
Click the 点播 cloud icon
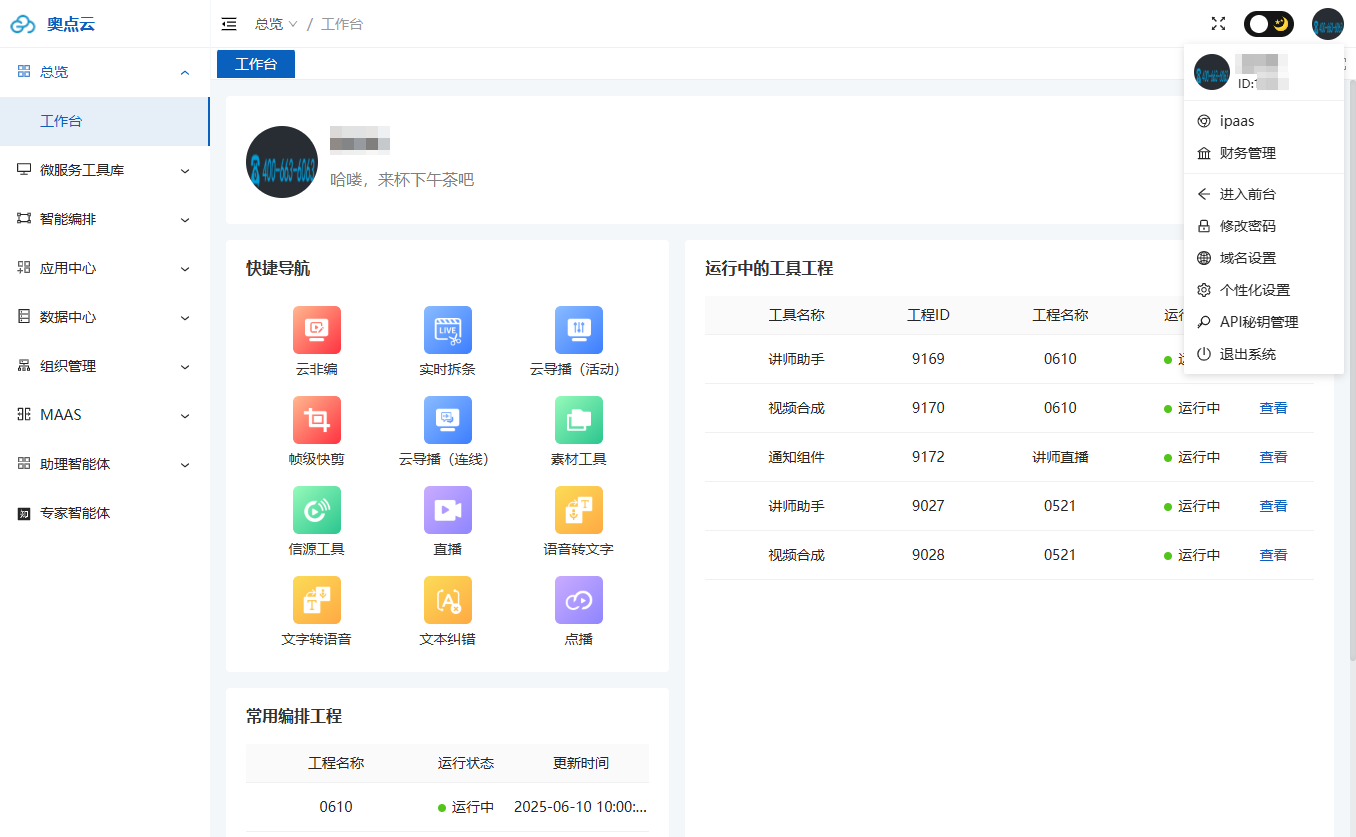578,600
